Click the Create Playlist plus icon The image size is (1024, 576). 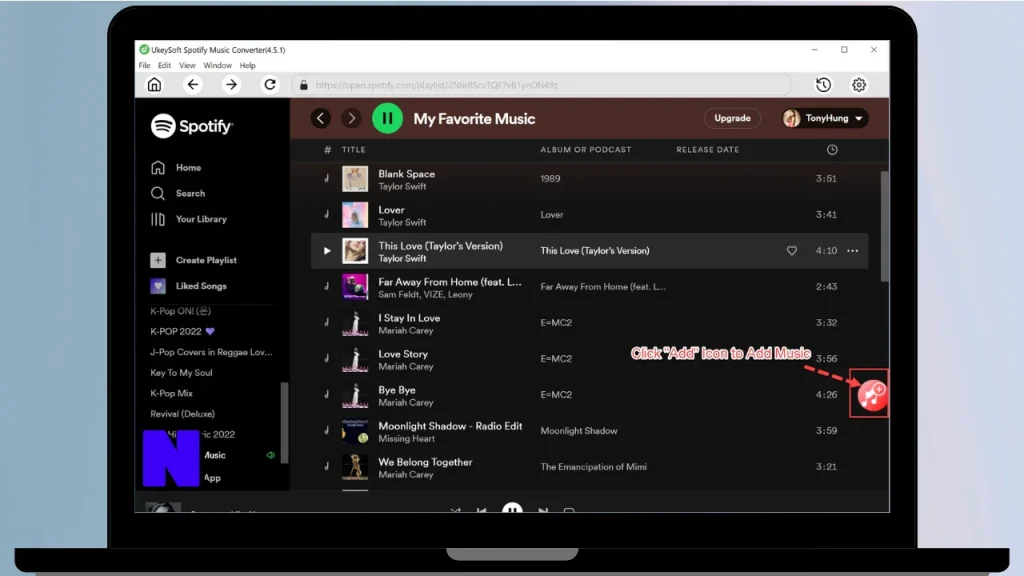[x=157, y=260]
